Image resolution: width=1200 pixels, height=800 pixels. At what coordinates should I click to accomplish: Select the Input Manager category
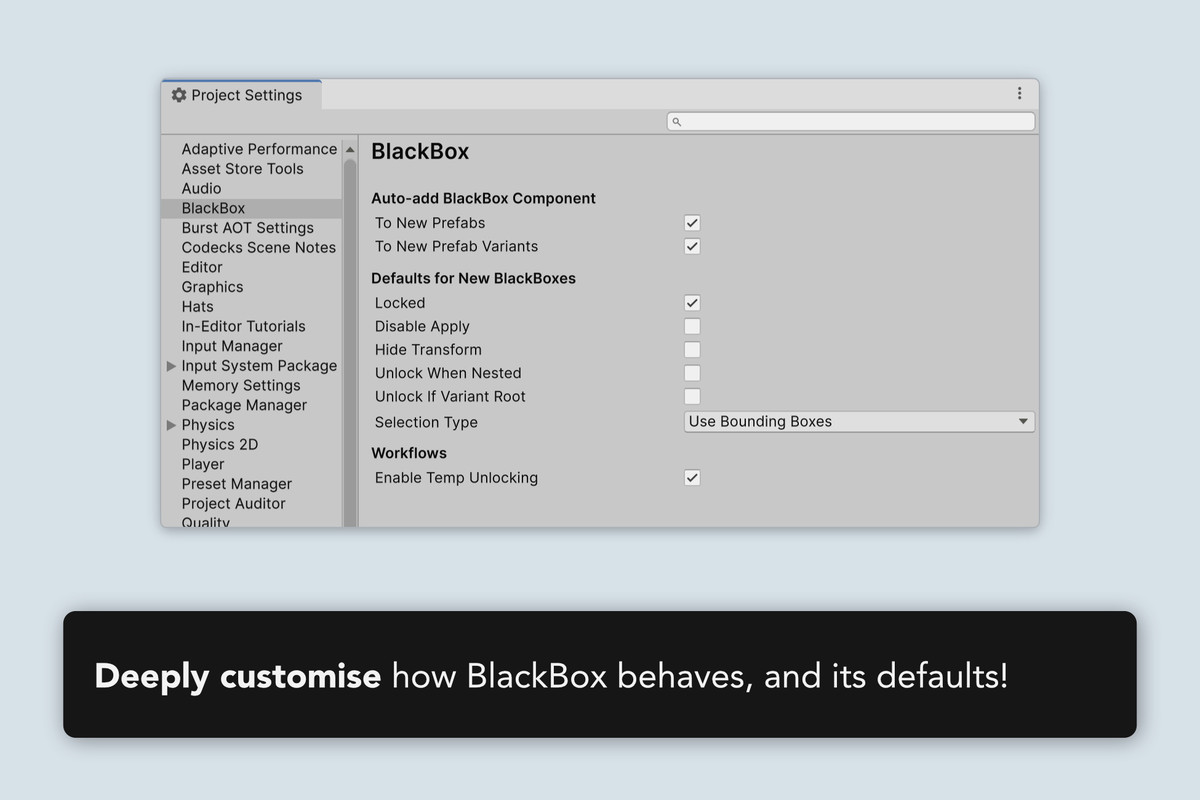[232, 346]
